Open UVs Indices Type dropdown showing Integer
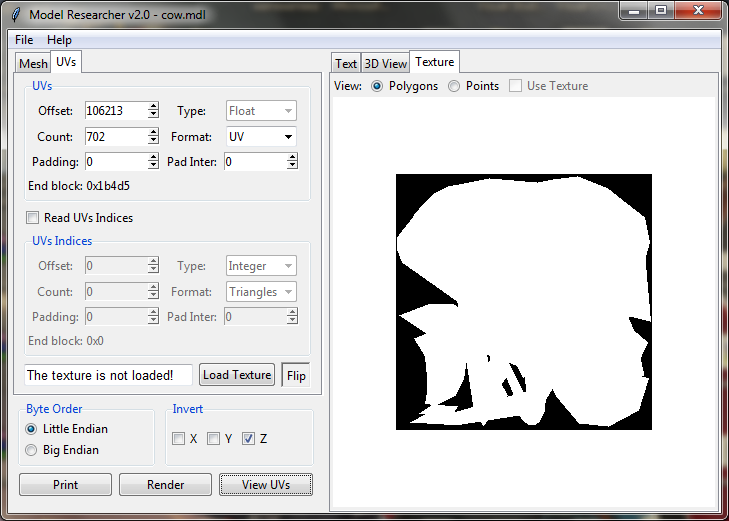The image size is (729, 521). pos(261,266)
